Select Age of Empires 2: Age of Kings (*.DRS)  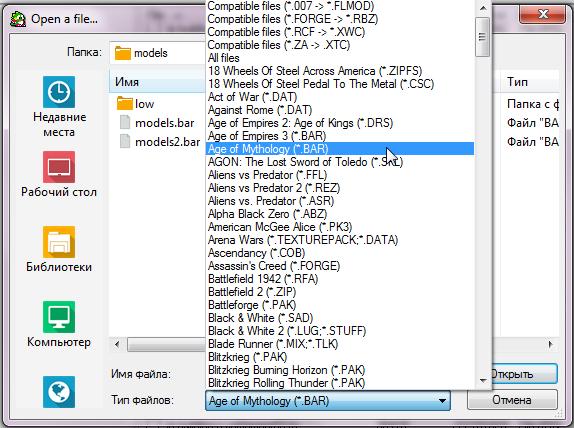tap(340, 123)
